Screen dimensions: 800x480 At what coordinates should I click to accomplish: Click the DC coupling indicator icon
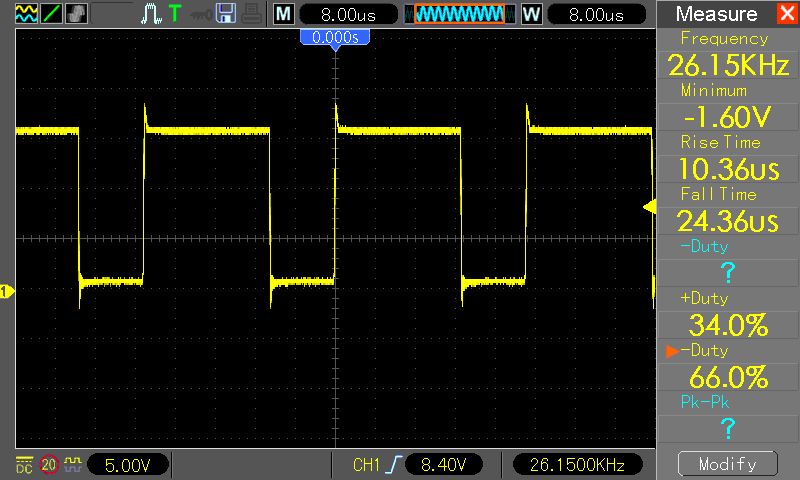point(24,465)
